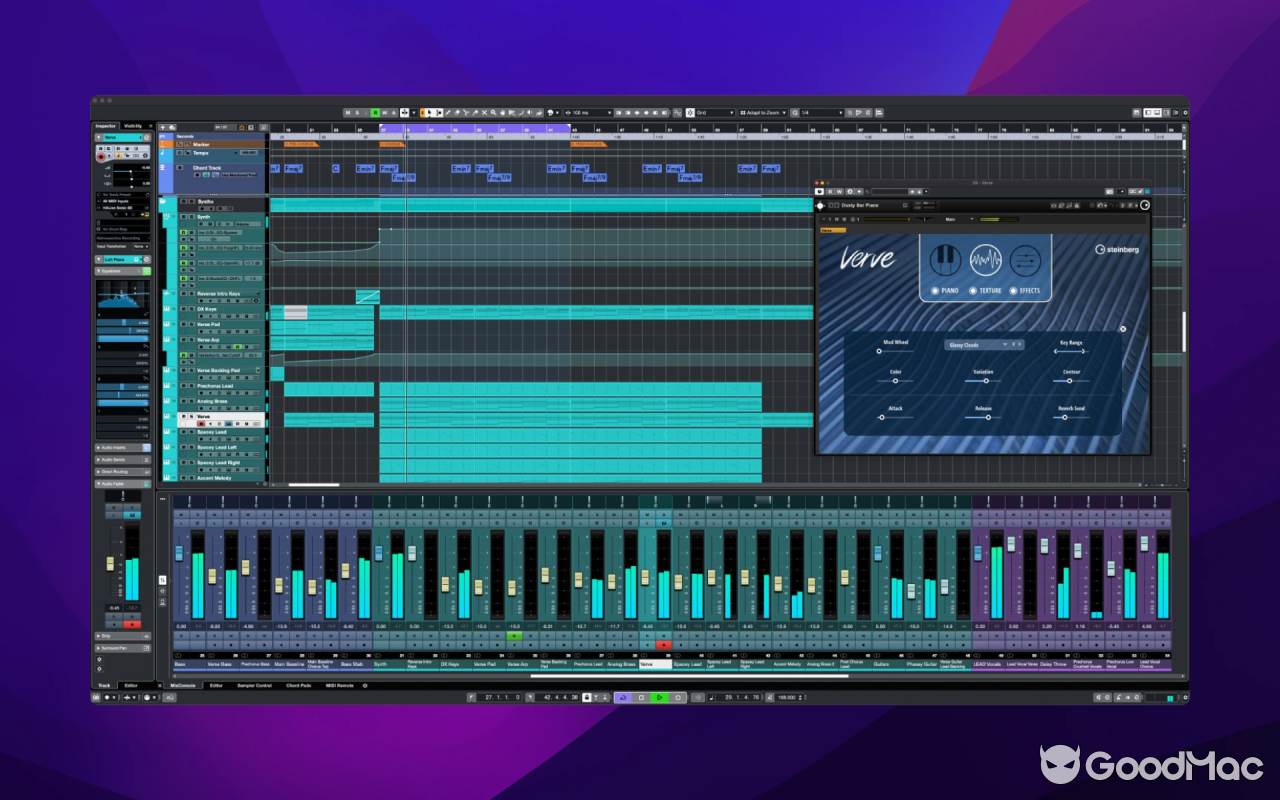The width and height of the screenshot is (1280, 800).
Task: Click the Steinberg logo in the Verve plugin
Action: pos(1117,250)
